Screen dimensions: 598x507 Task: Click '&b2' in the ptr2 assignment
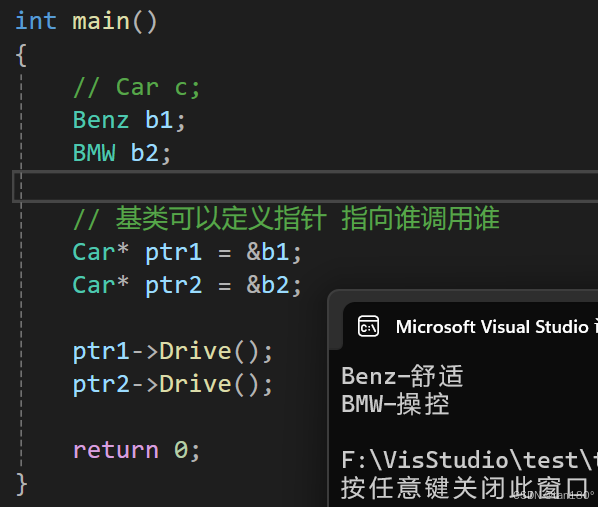(x=267, y=285)
